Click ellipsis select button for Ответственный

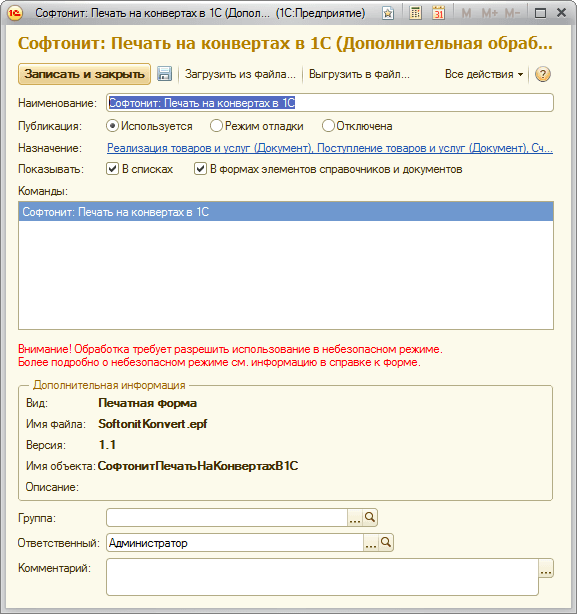tap(371, 542)
